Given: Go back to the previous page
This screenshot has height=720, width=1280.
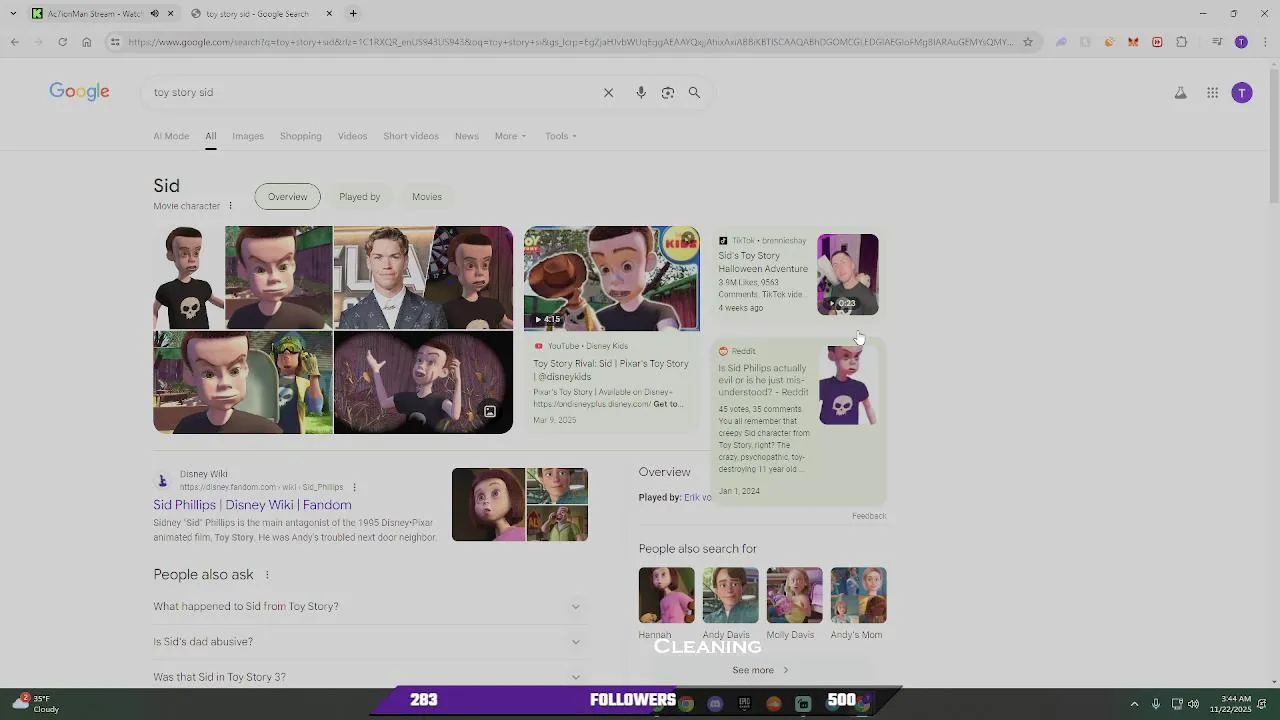Looking at the screenshot, I should [x=14, y=42].
